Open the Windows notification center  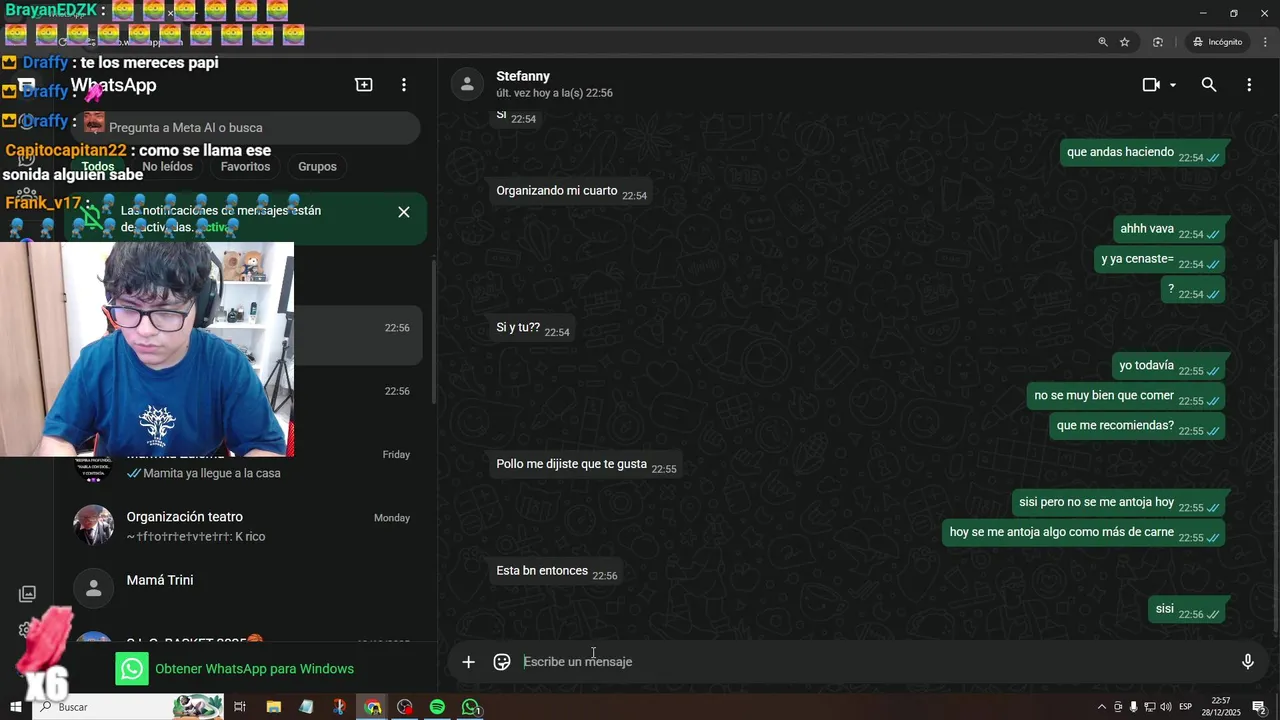(x=1259, y=707)
